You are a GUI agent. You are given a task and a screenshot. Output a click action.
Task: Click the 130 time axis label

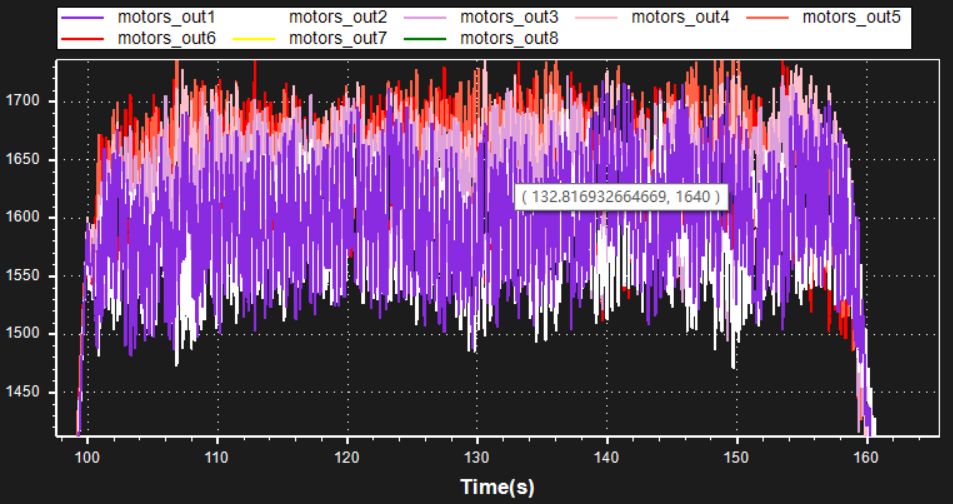[x=477, y=457]
